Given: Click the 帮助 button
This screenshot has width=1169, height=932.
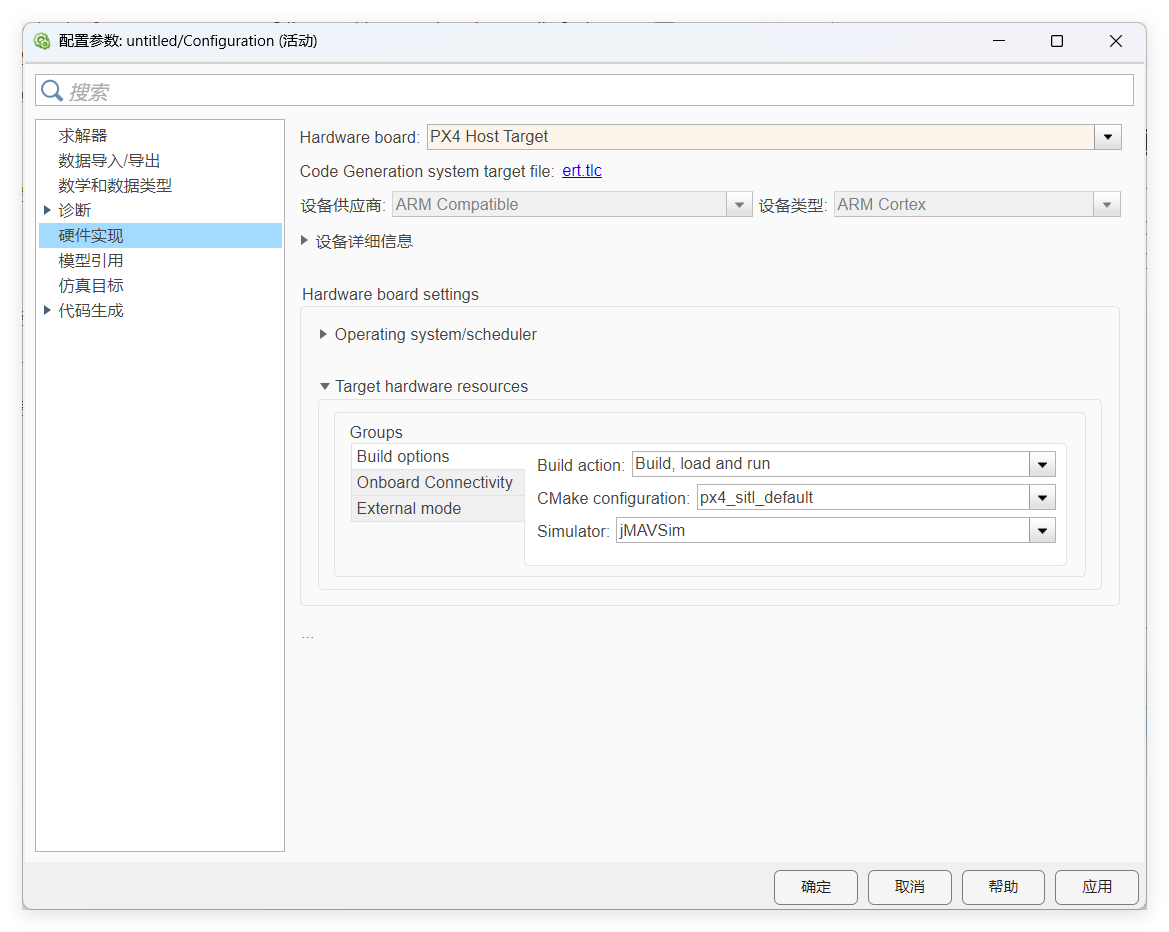Looking at the screenshot, I should 1003,887.
